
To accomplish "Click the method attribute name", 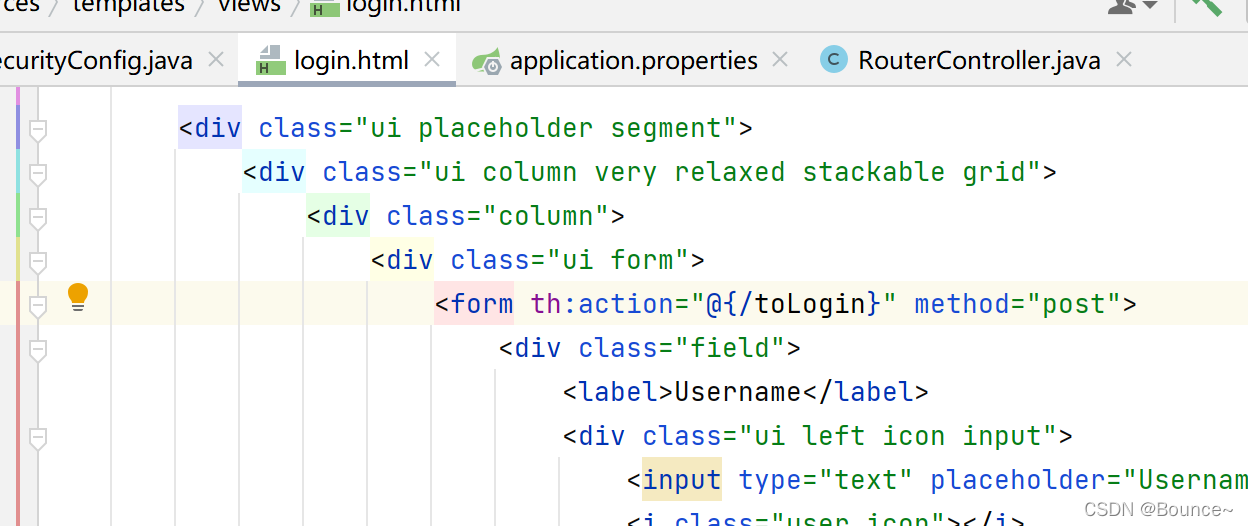I will (x=962, y=304).
